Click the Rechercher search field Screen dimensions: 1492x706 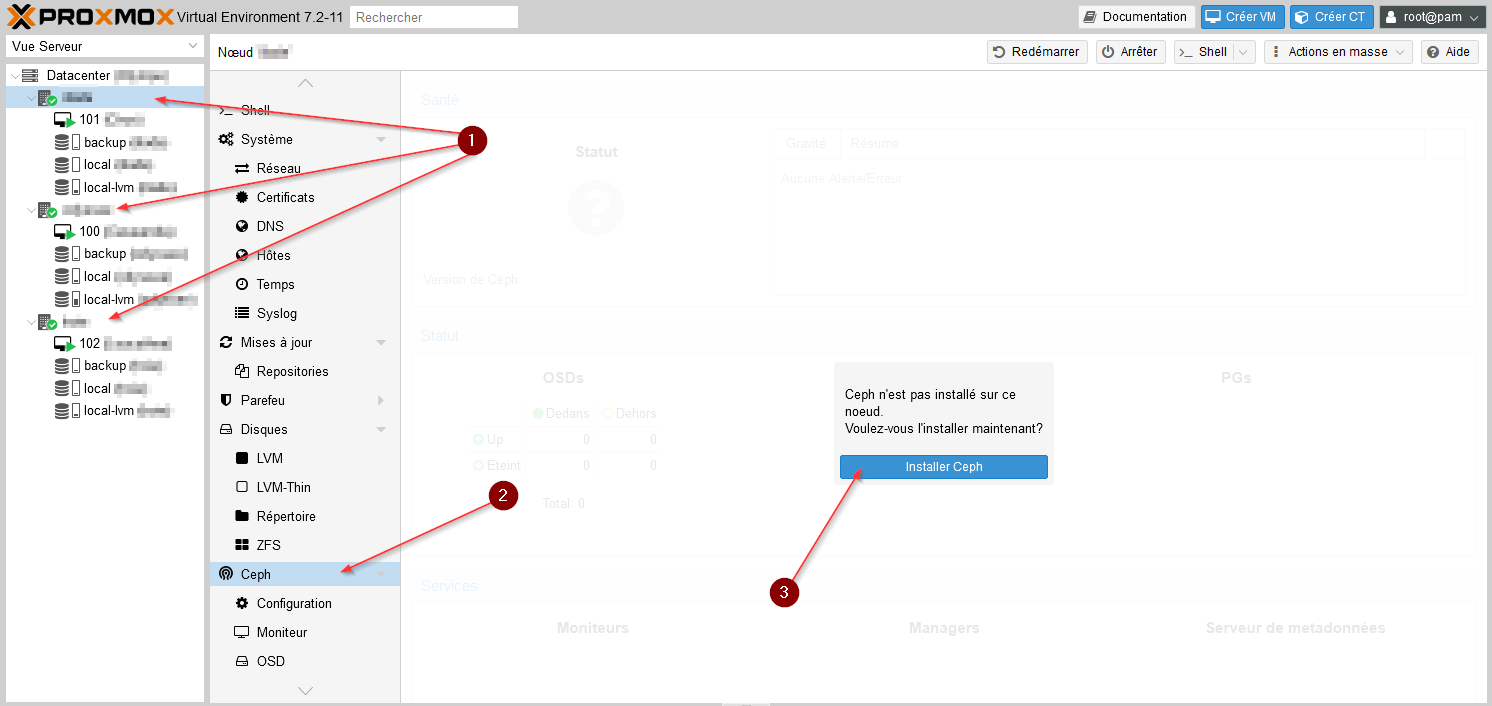[434, 17]
